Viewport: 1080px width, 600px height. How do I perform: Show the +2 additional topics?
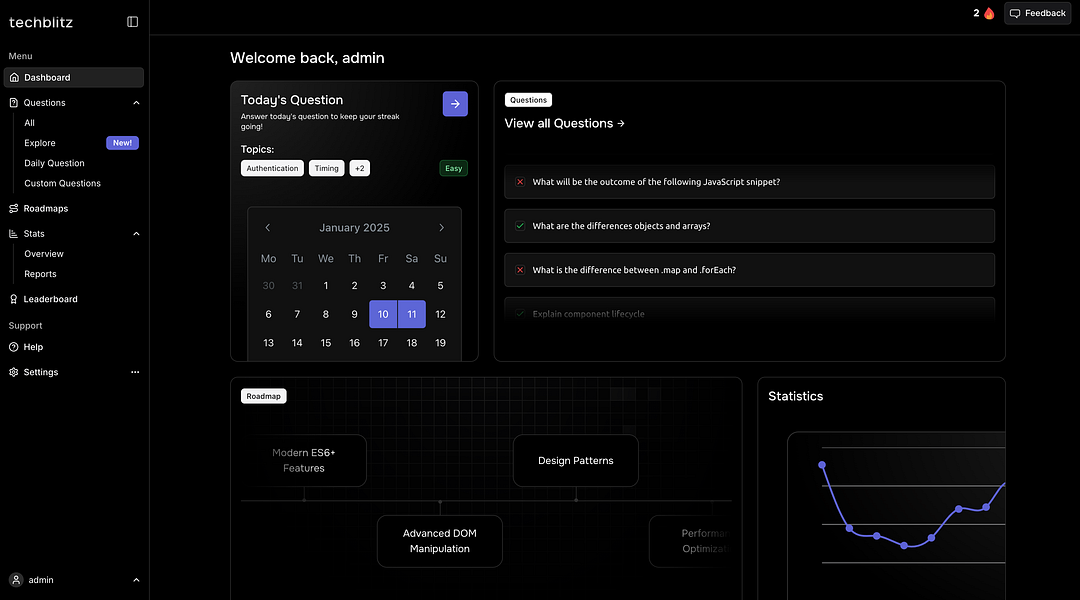click(360, 168)
